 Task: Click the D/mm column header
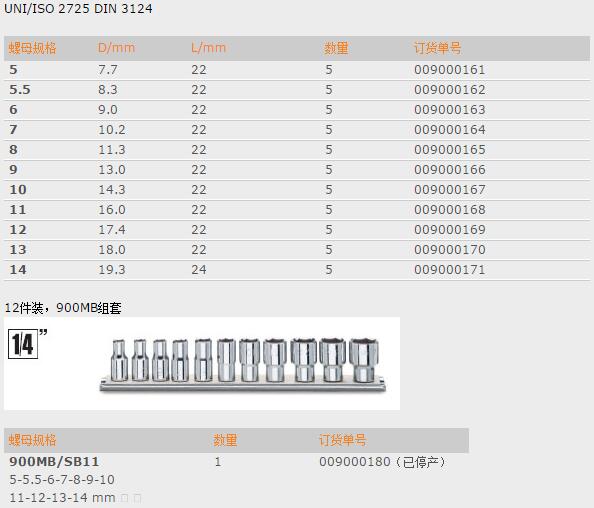point(116,48)
